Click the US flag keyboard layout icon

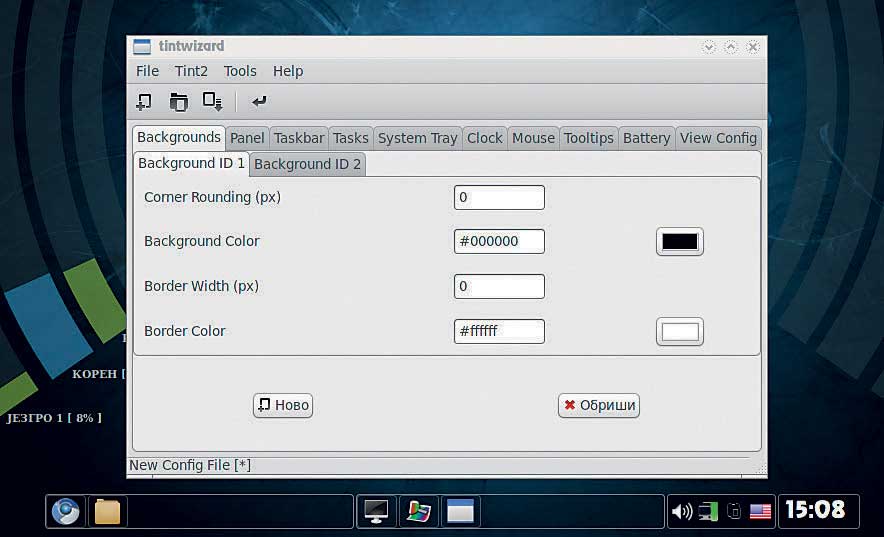click(760, 512)
